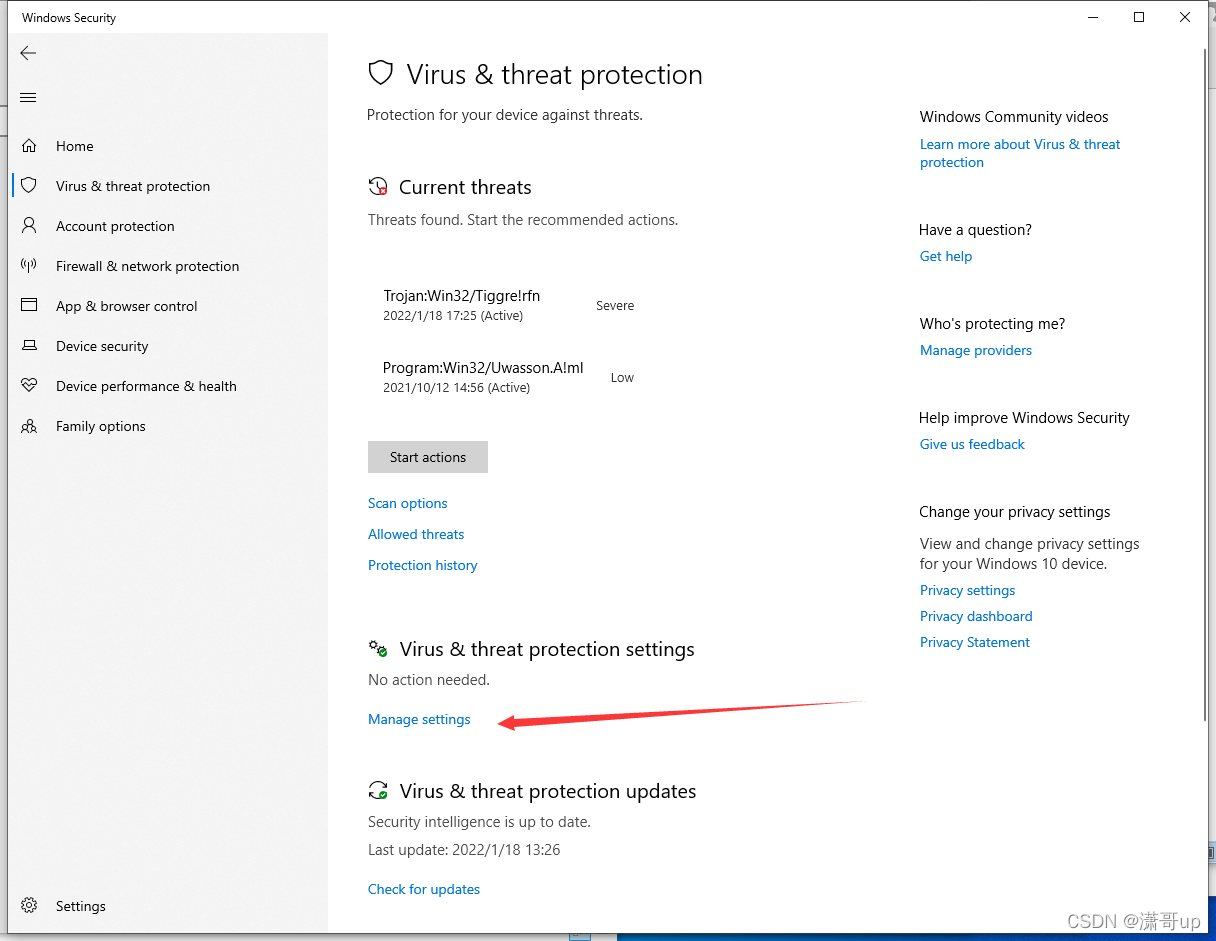The height and width of the screenshot is (941, 1216).
Task: Click the Manage settings link
Action: point(419,719)
